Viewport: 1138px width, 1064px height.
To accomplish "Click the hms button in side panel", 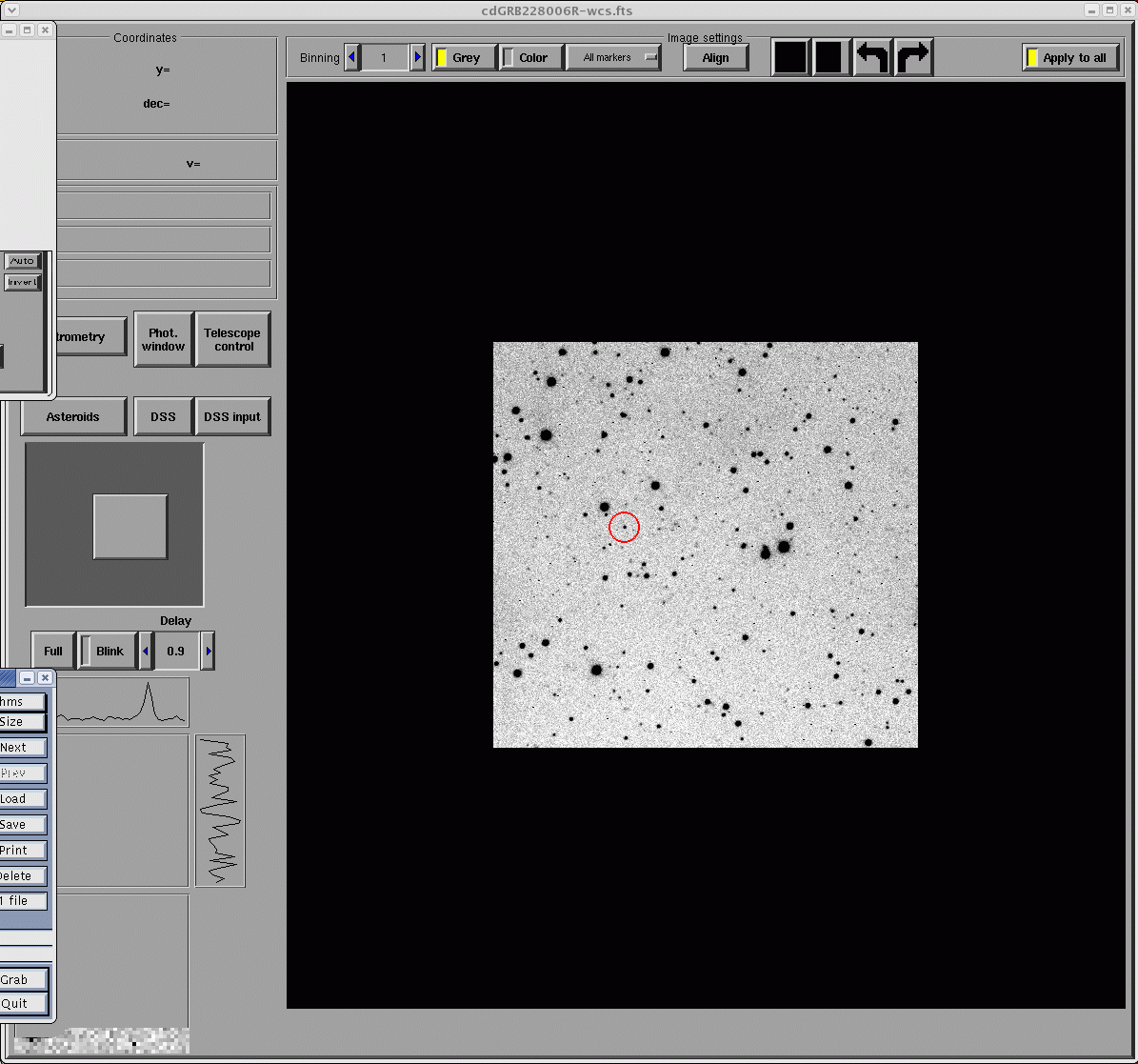I will point(23,702).
